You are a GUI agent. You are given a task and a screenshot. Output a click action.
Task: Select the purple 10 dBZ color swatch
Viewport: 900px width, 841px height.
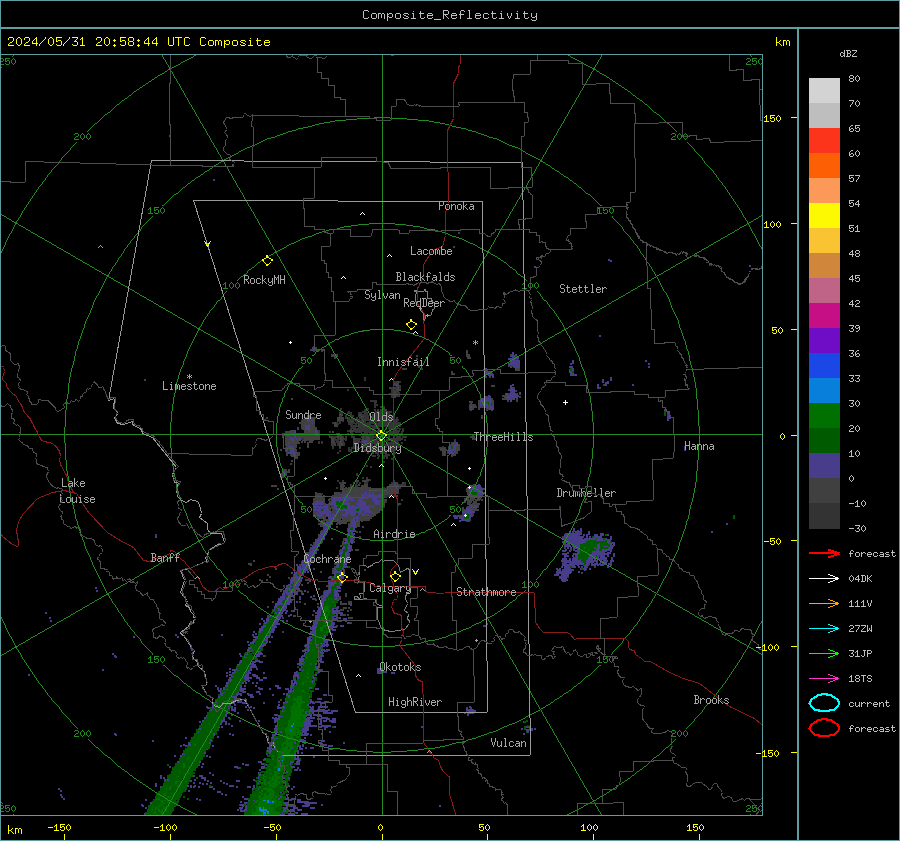[x=824, y=465]
